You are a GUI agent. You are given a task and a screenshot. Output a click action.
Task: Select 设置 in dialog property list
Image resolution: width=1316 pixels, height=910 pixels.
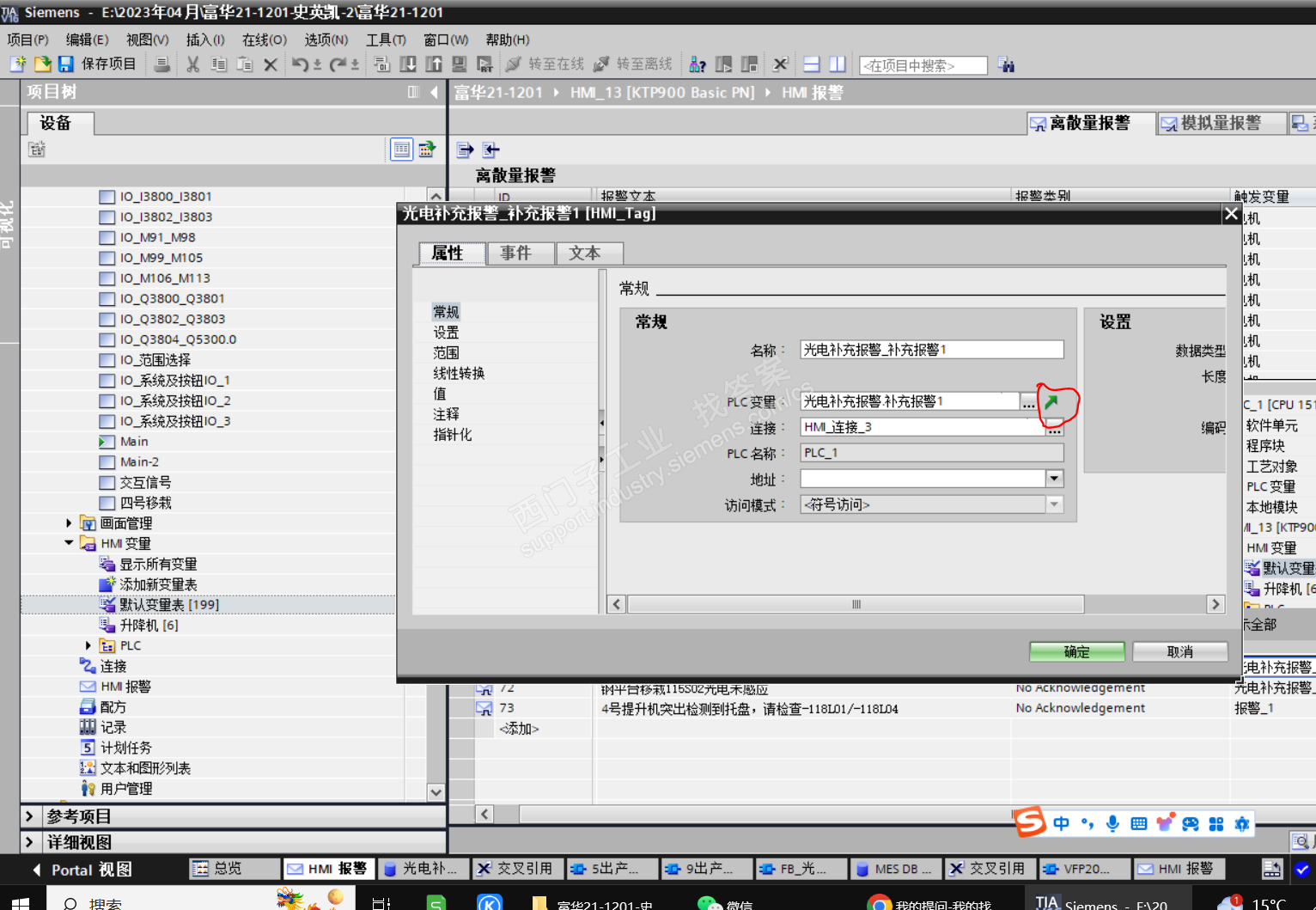click(x=446, y=333)
